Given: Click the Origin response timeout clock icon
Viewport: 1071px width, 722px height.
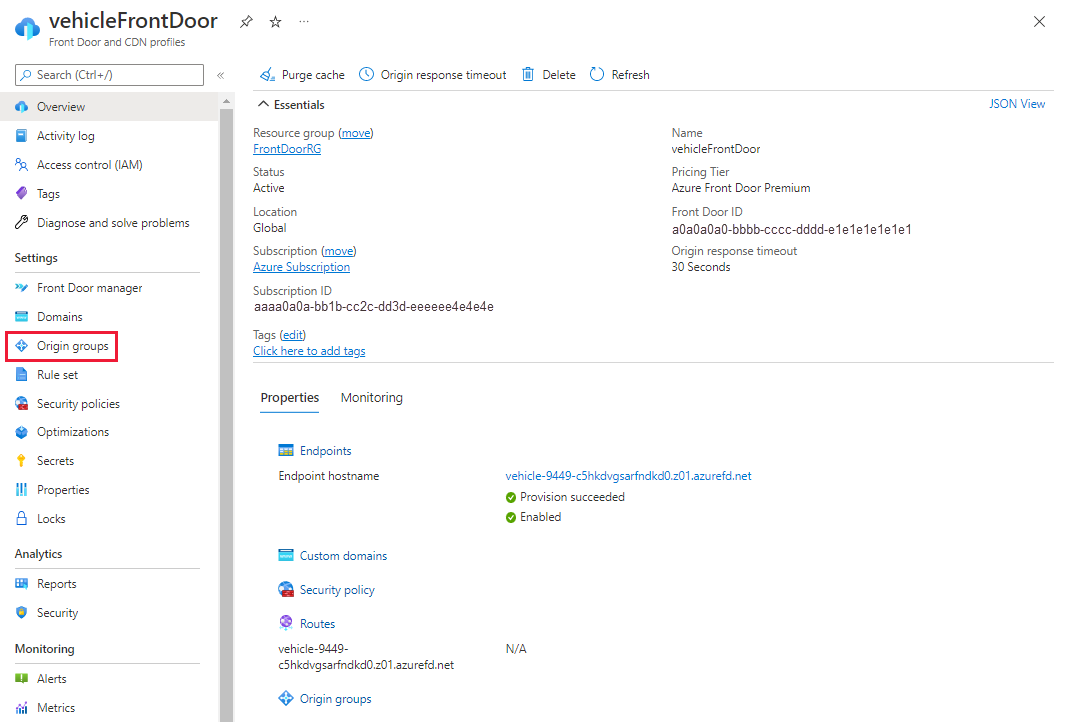Looking at the screenshot, I should [x=367, y=74].
